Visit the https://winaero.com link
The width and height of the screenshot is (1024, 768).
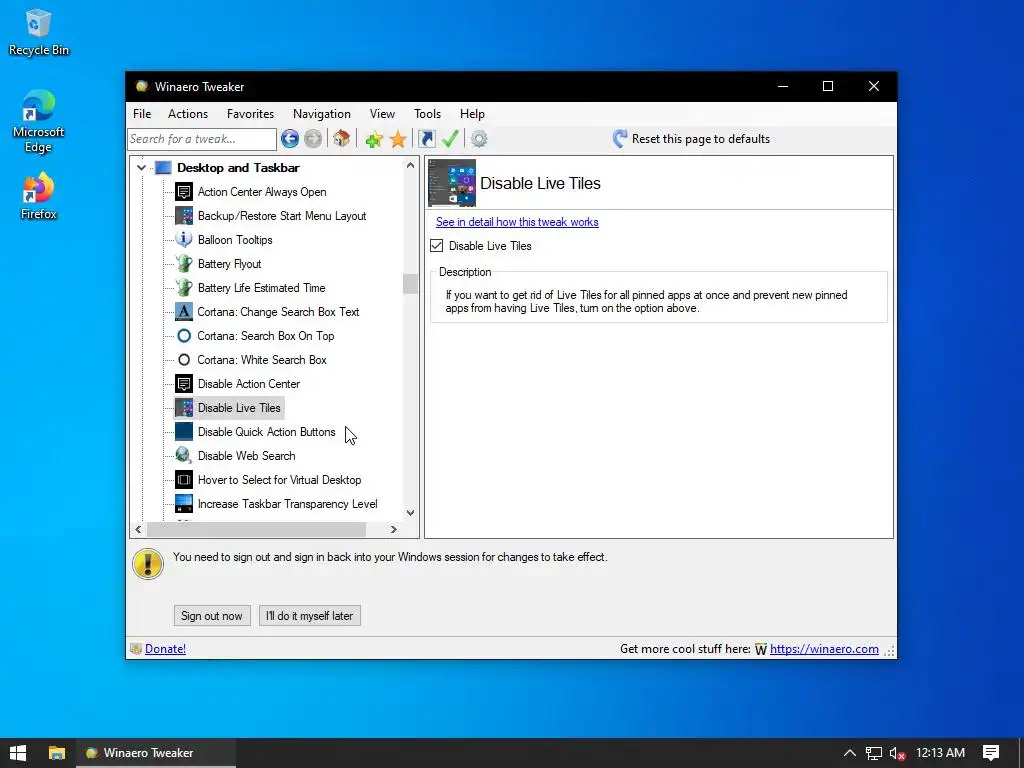tap(824, 648)
